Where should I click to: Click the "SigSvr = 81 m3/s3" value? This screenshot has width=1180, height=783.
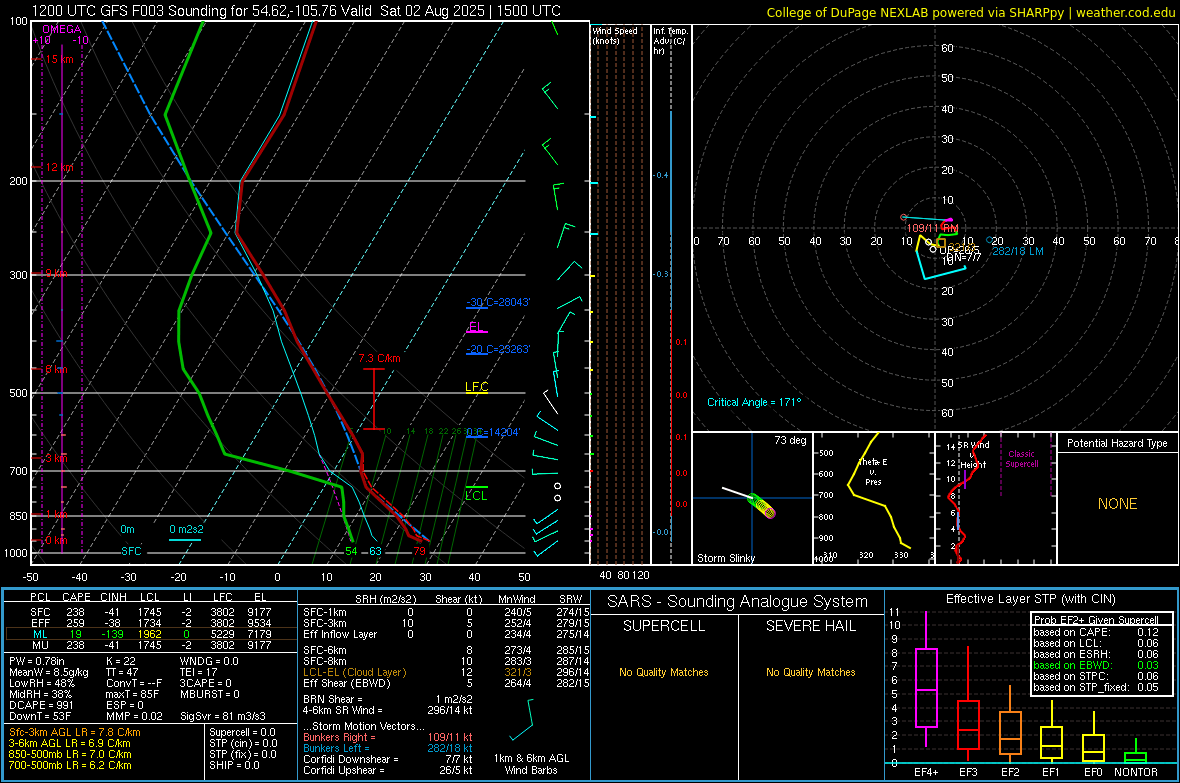point(224,716)
